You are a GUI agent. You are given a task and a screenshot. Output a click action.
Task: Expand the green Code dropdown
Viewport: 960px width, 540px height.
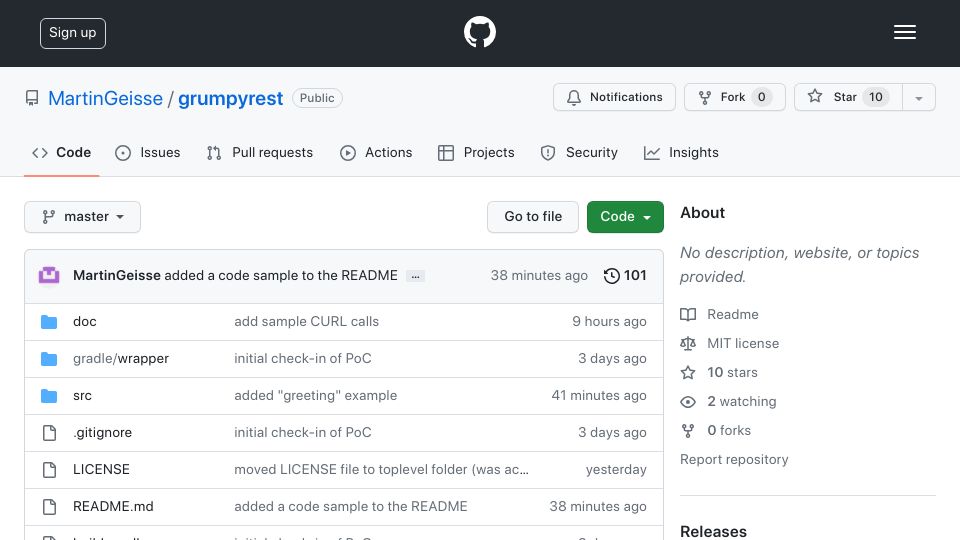(x=625, y=217)
